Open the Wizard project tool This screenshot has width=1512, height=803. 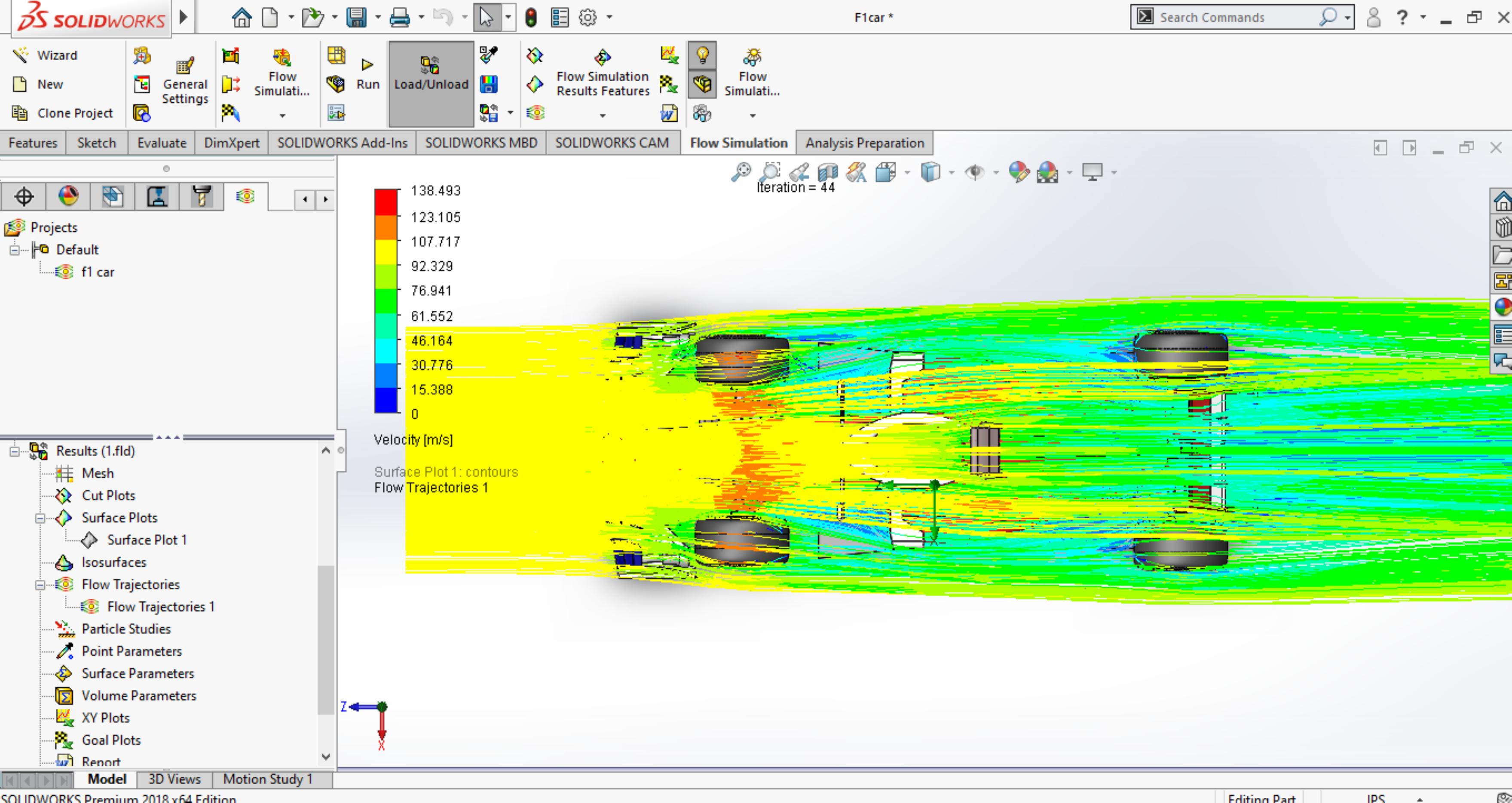(x=45, y=55)
